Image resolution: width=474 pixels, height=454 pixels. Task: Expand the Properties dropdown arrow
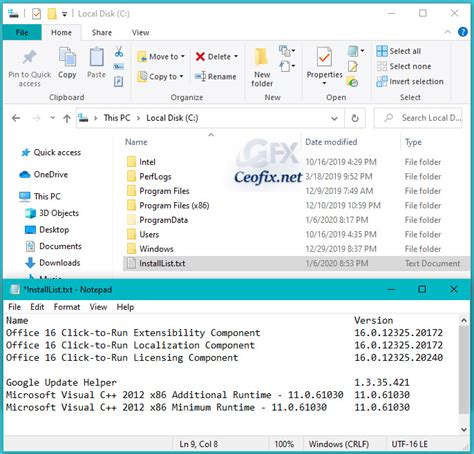coord(324,83)
